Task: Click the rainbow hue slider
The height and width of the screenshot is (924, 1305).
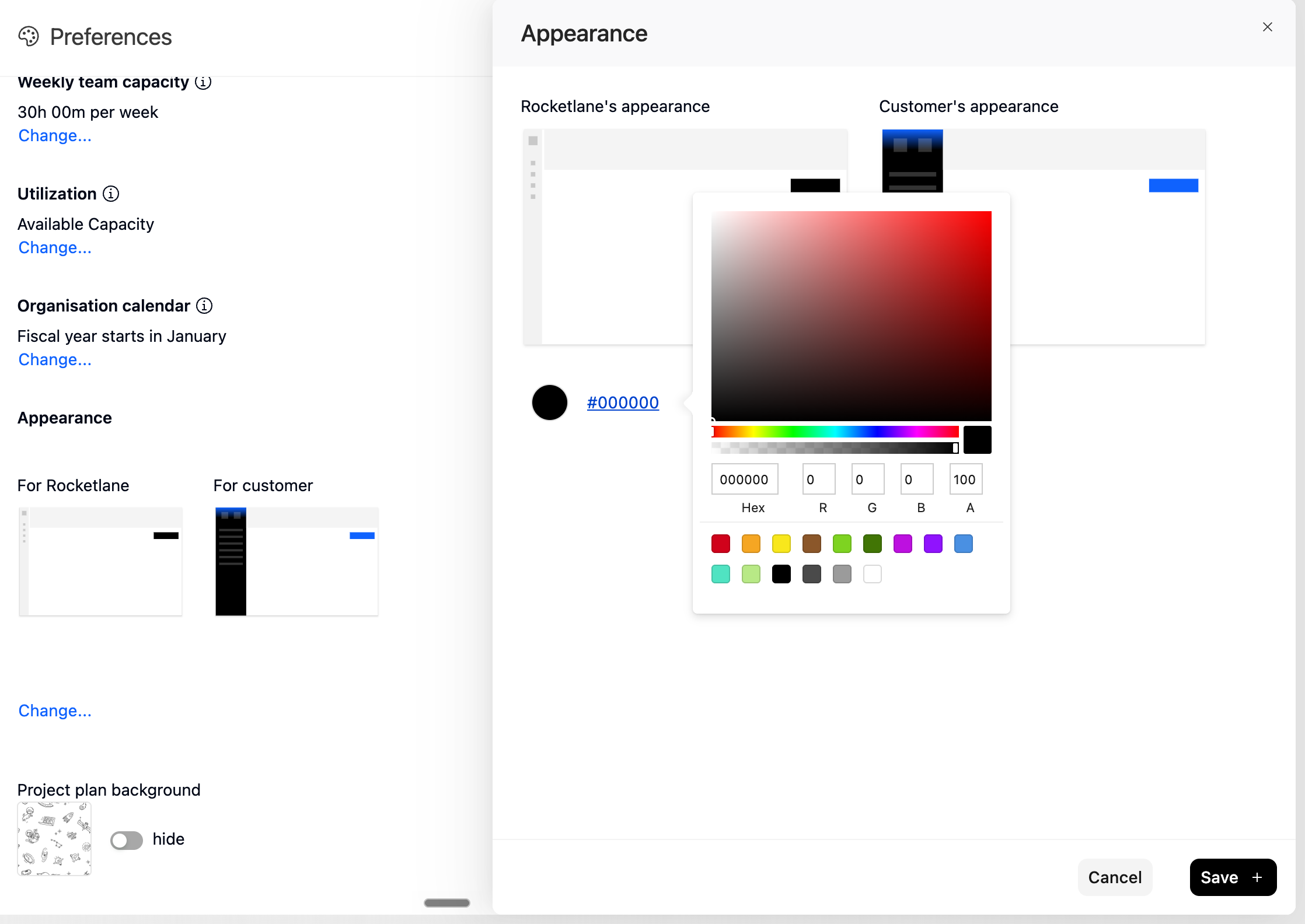Action: 835,432
